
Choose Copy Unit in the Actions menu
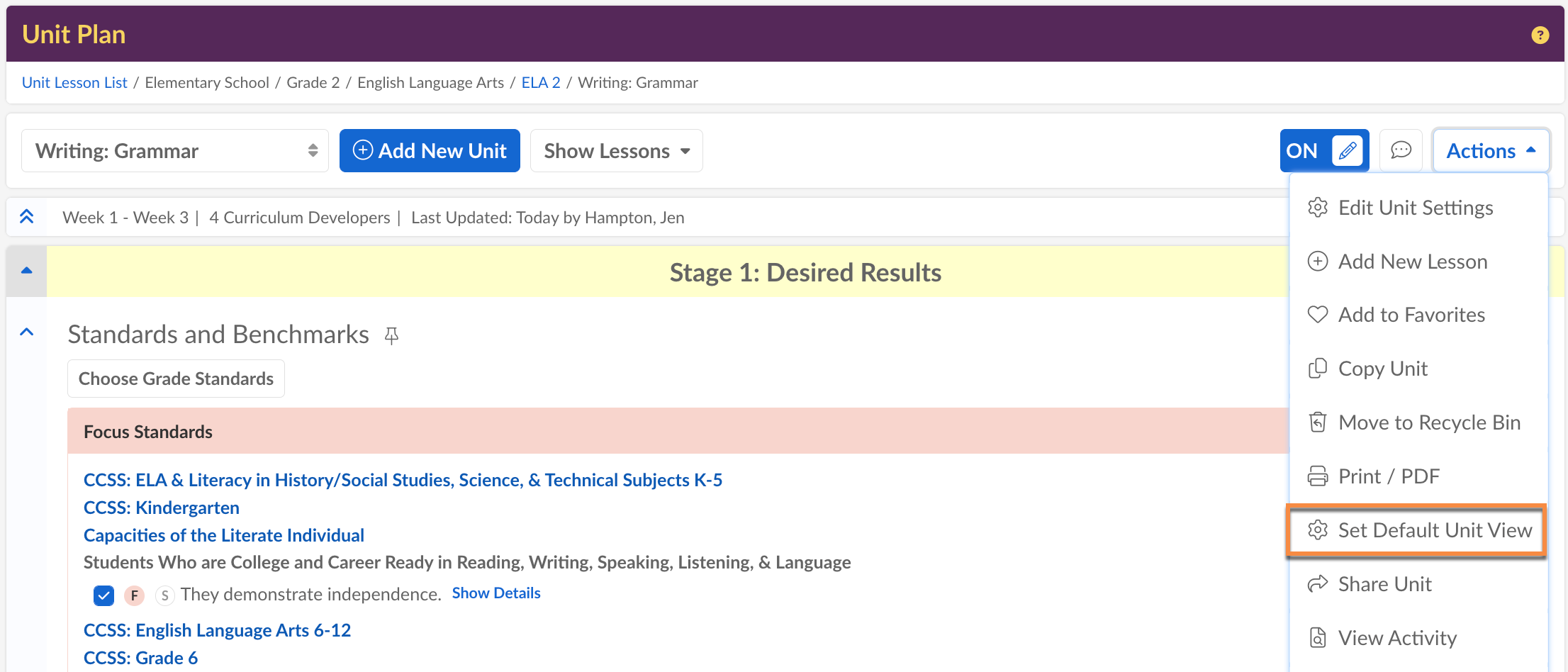(x=1382, y=369)
